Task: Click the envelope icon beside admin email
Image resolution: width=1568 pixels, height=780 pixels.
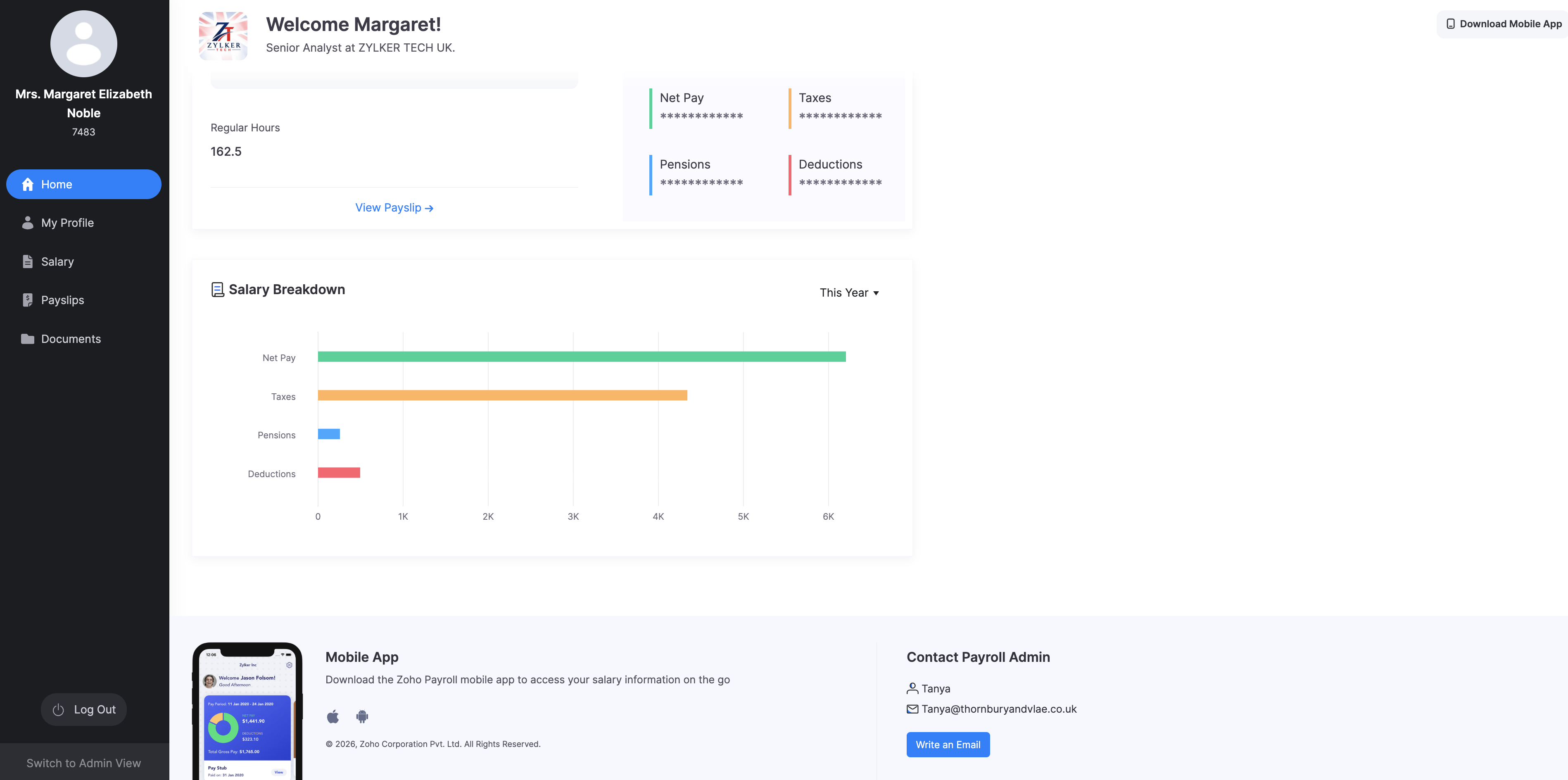Action: tap(912, 709)
